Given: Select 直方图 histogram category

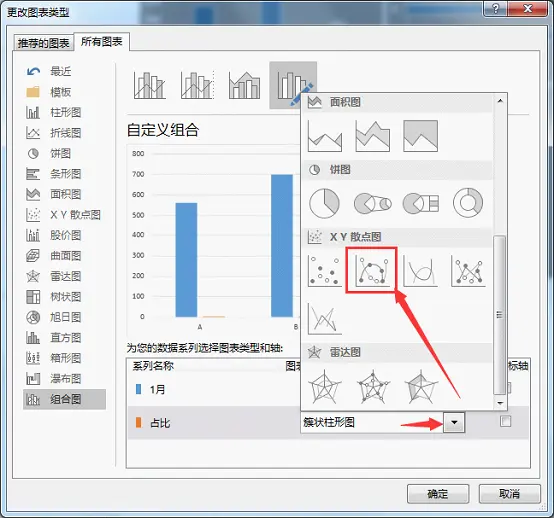Looking at the screenshot, I should click(x=64, y=338).
